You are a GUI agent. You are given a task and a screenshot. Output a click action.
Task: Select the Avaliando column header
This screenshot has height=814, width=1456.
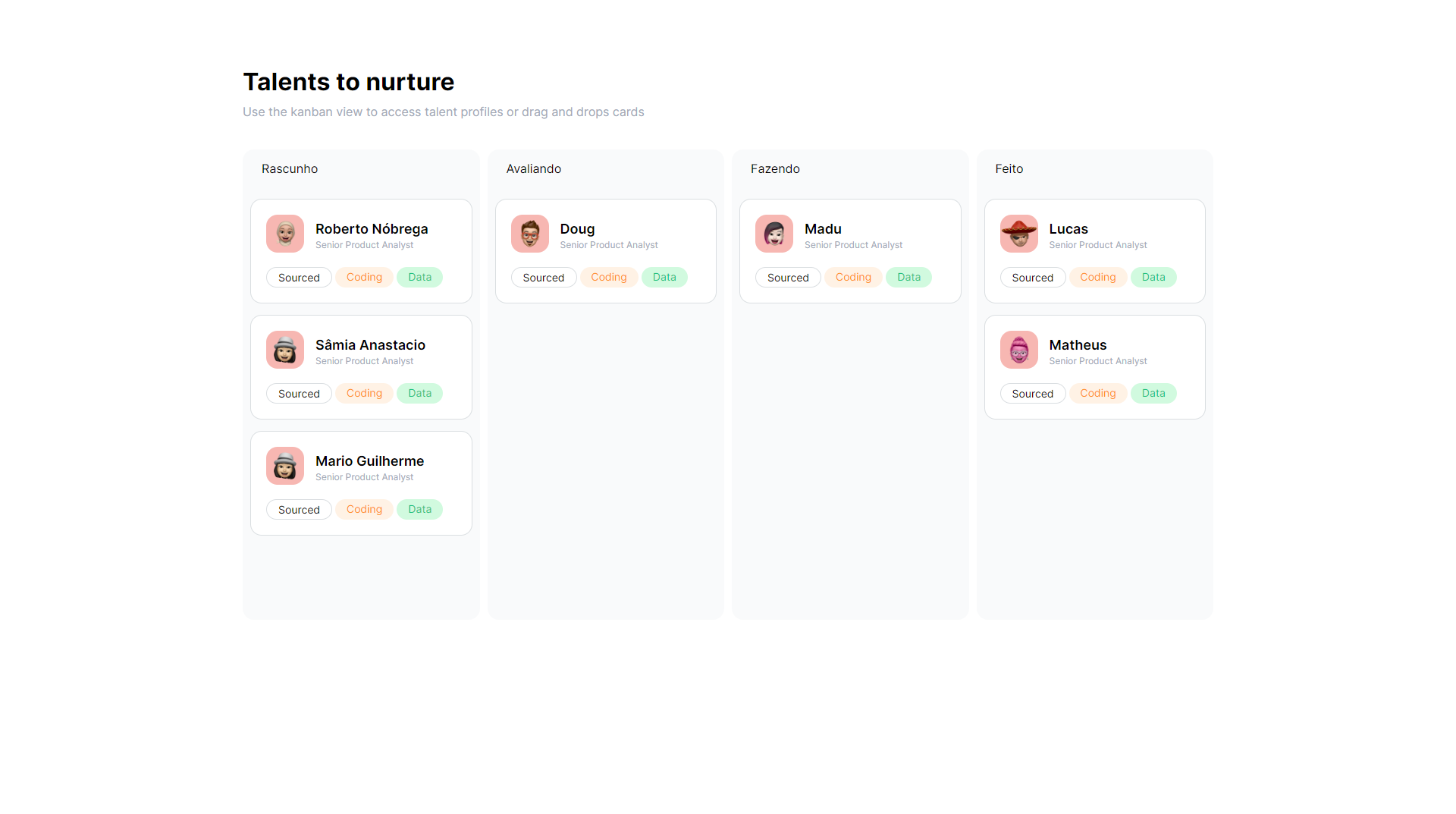click(534, 168)
